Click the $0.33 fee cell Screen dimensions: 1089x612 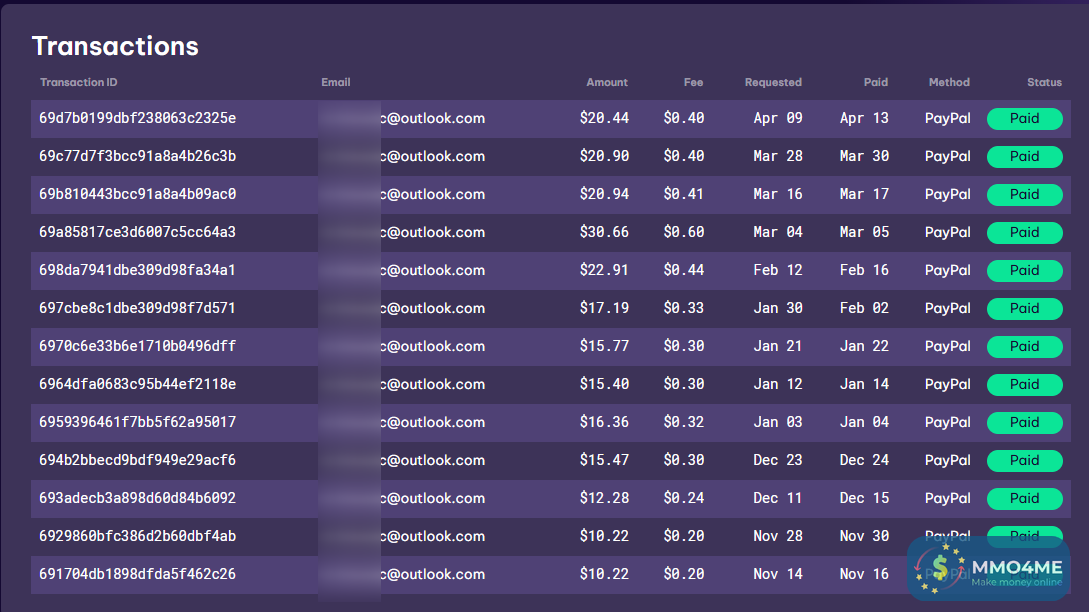pos(683,308)
